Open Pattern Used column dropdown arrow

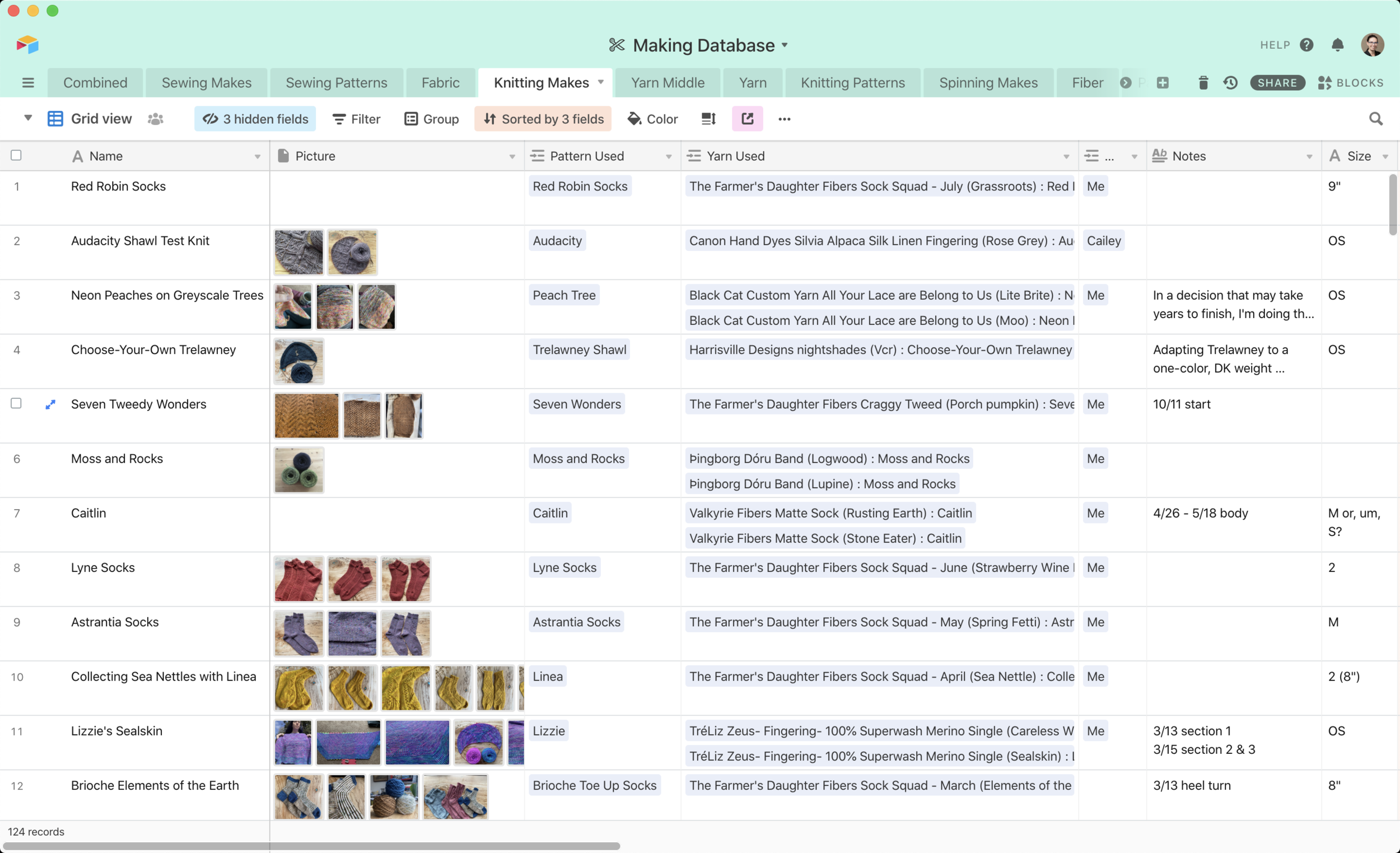click(668, 156)
